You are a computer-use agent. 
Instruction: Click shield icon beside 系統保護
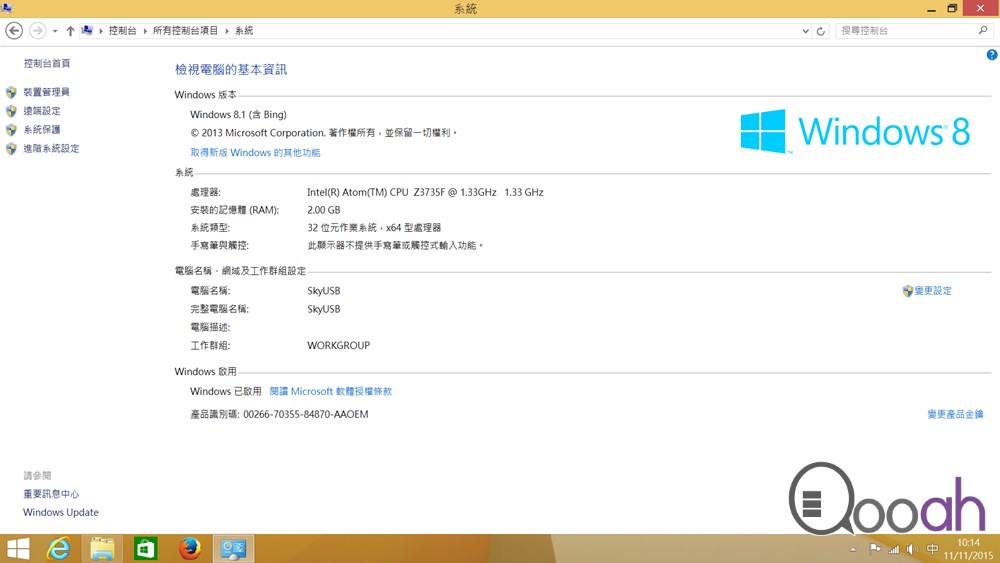click(11, 129)
